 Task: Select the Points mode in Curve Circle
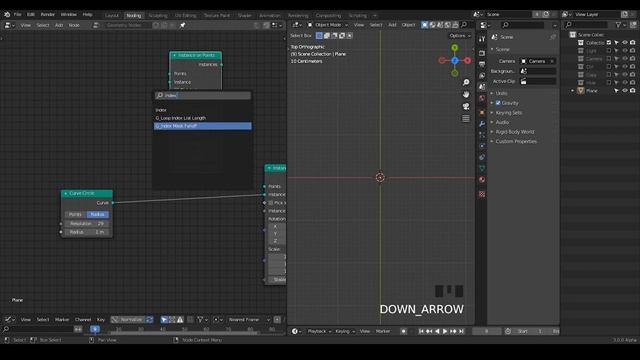click(75, 214)
